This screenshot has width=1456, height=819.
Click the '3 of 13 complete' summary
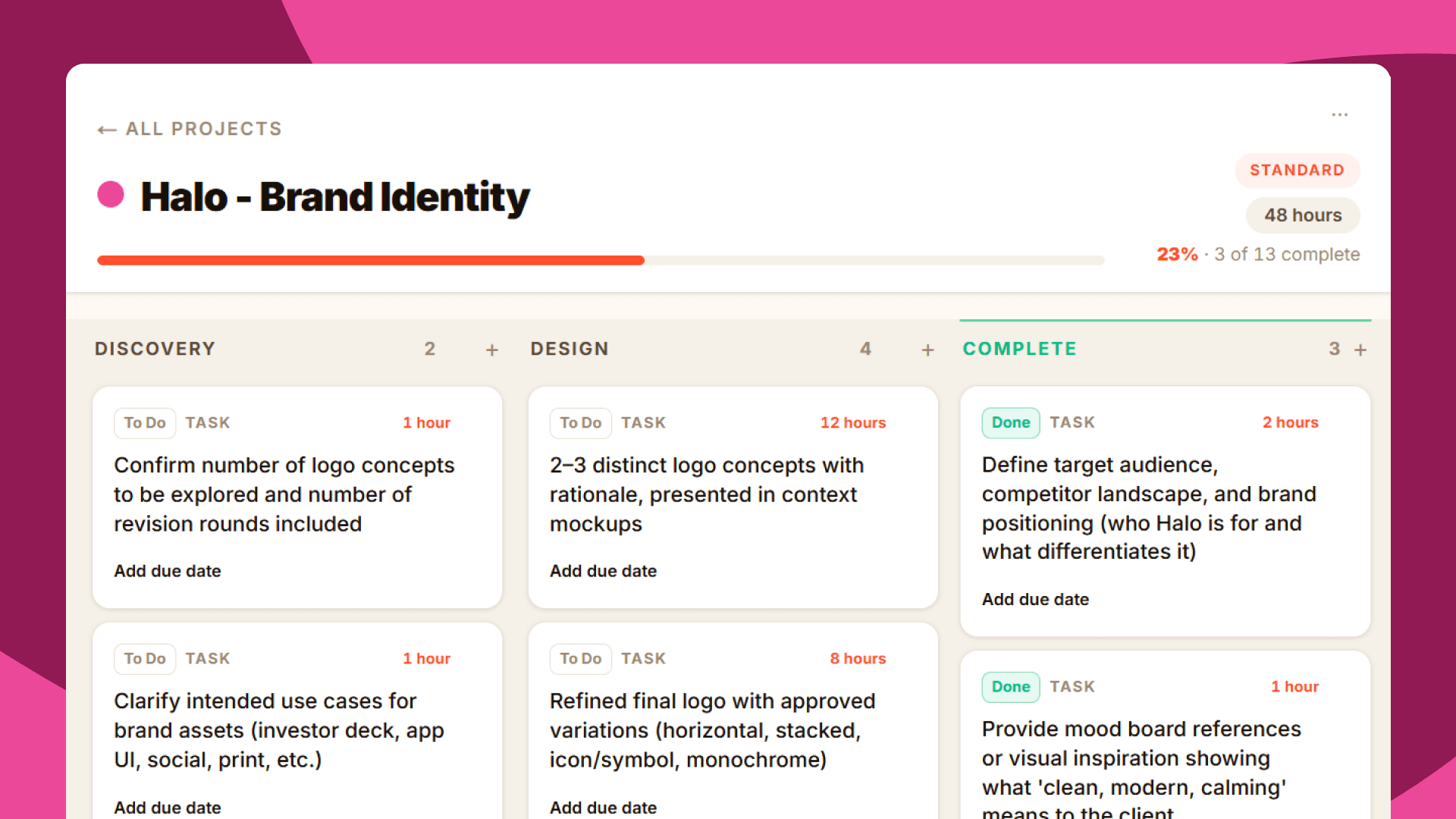click(x=1287, y=255)
